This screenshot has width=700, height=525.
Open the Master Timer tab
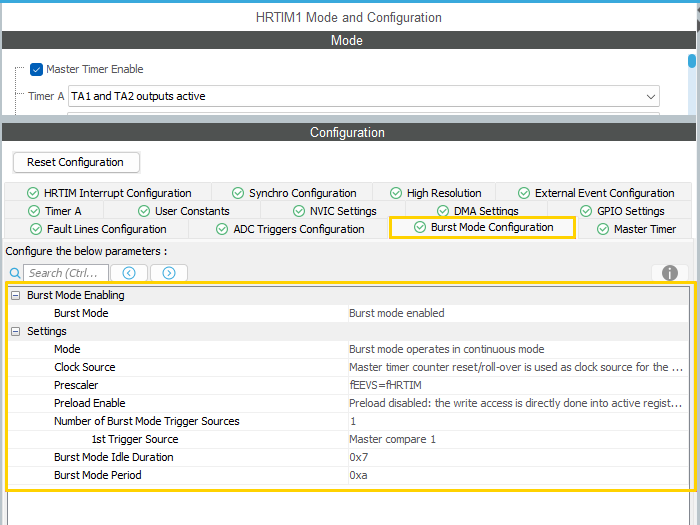click(x=636, y=229)
